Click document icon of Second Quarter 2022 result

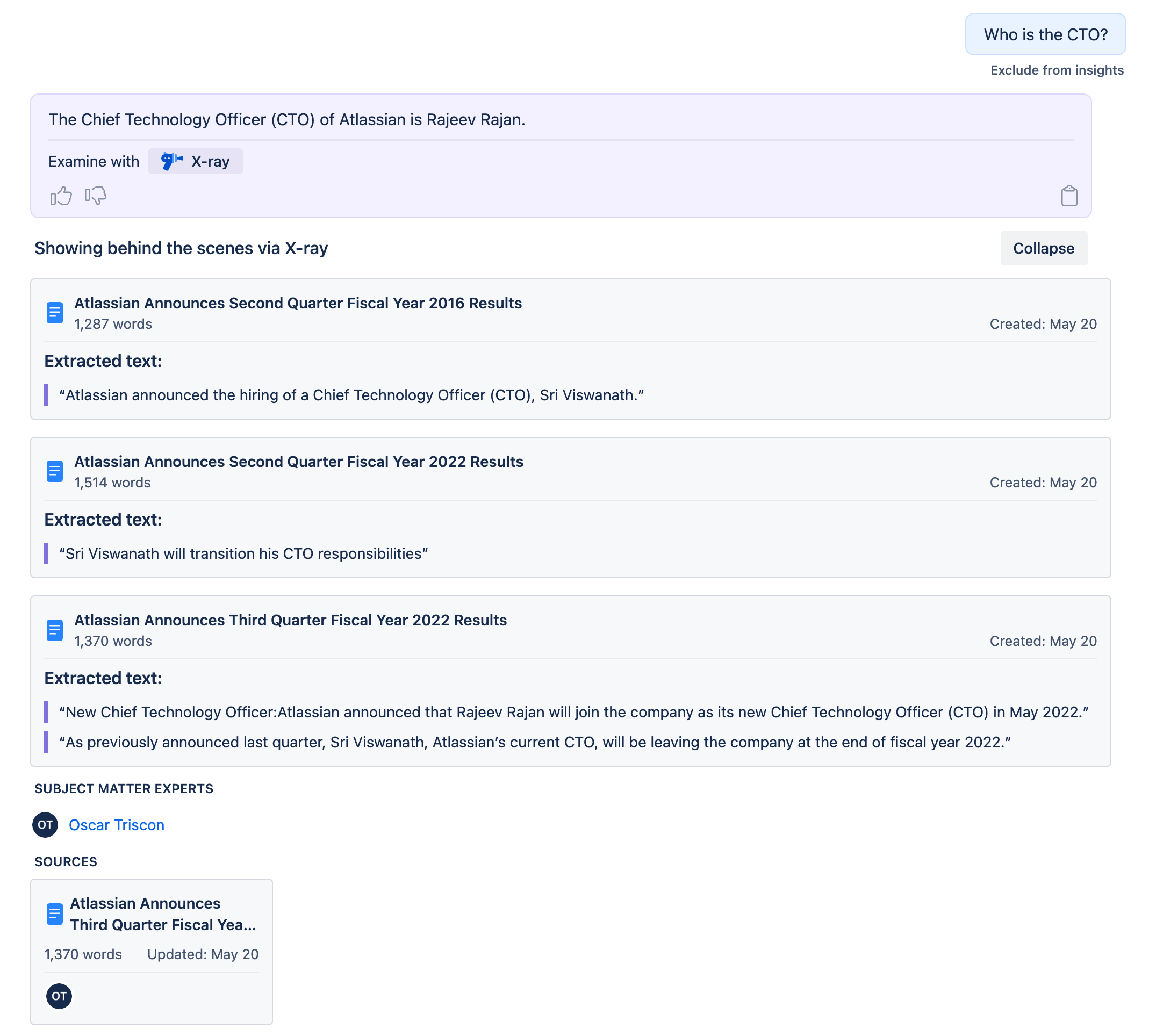(x=55, y=471)
